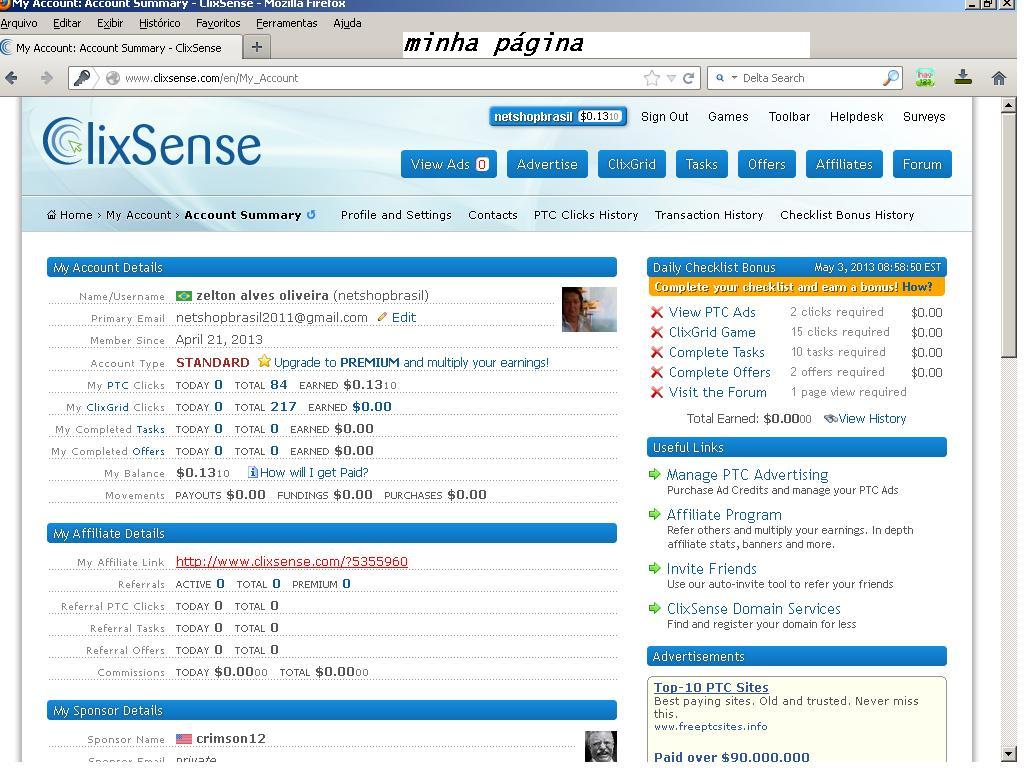Click the red X next to View PTC Ads
Screen dimensions: 1024x768
(657, 312)
